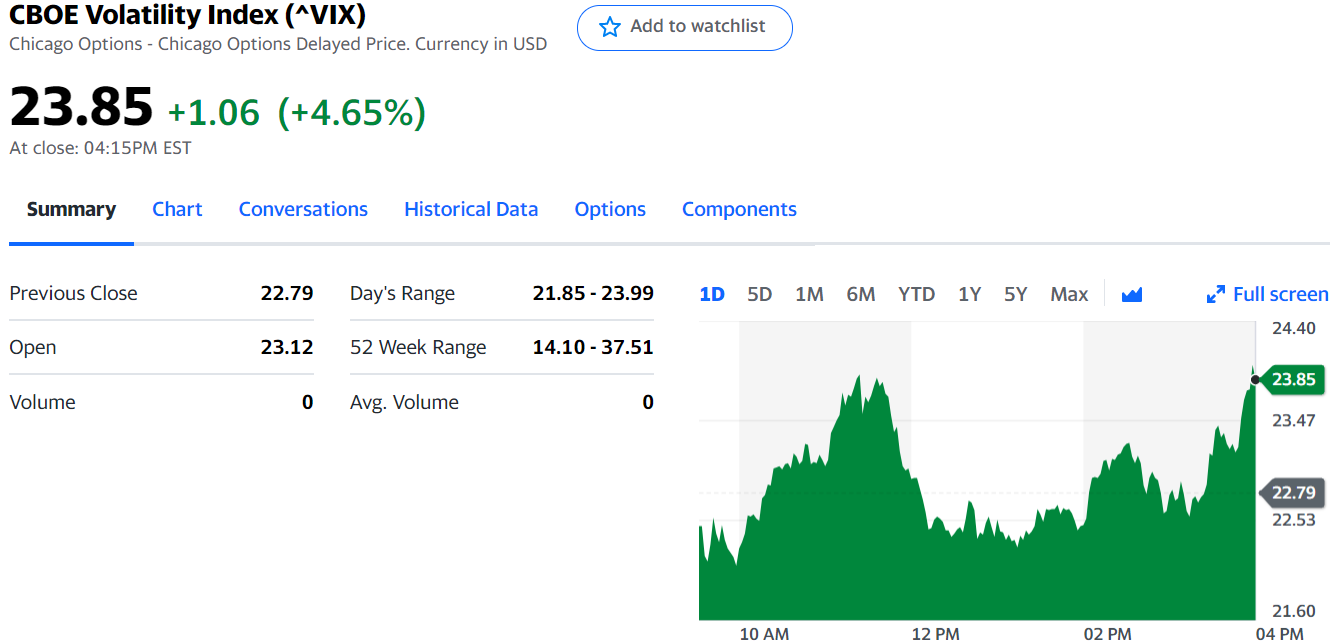Click the At close: 04:15PM EST text
The height and width of the screenshot is (643, 1330).
(x=100, y=148)
